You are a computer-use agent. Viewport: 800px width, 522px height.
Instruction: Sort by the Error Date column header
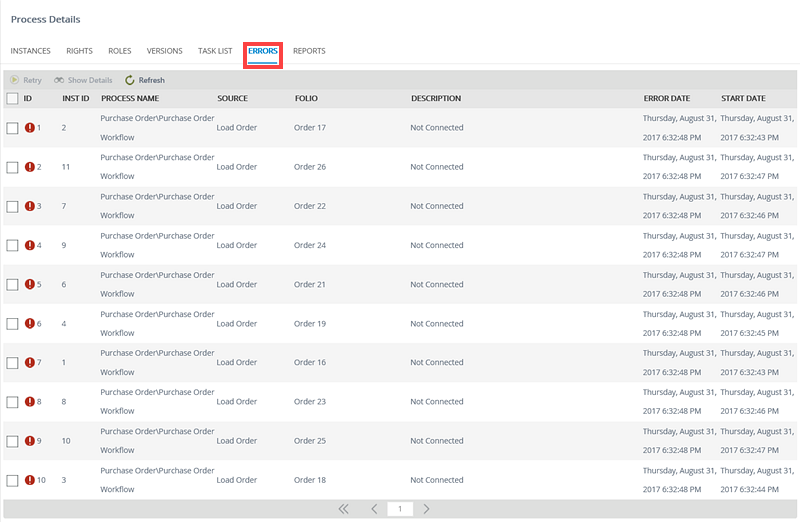click(666, 99)
